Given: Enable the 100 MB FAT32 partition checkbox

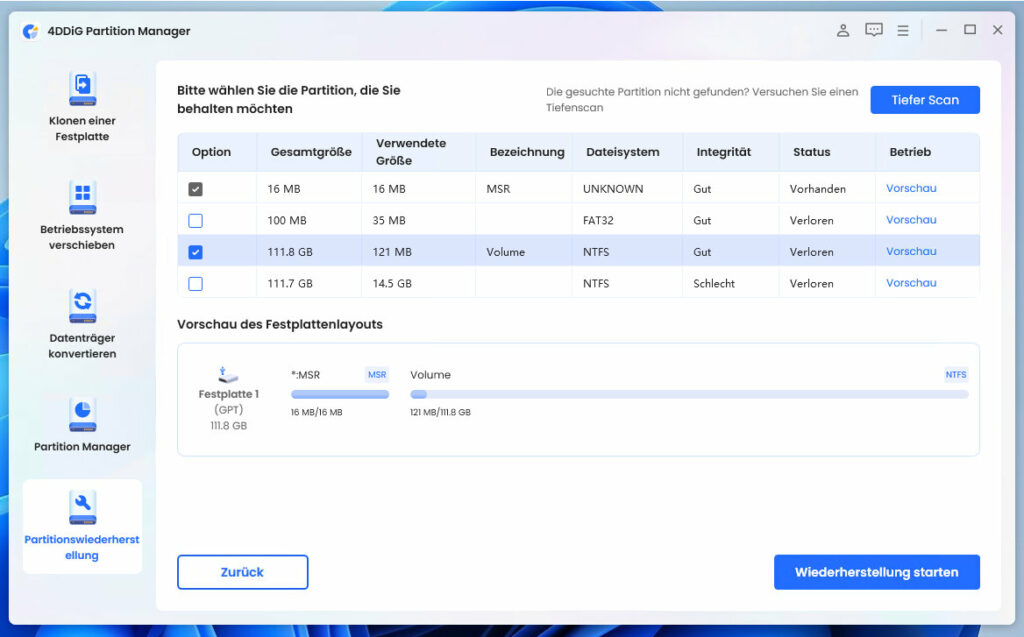Looking at the screenshot, I should point(195,220).
